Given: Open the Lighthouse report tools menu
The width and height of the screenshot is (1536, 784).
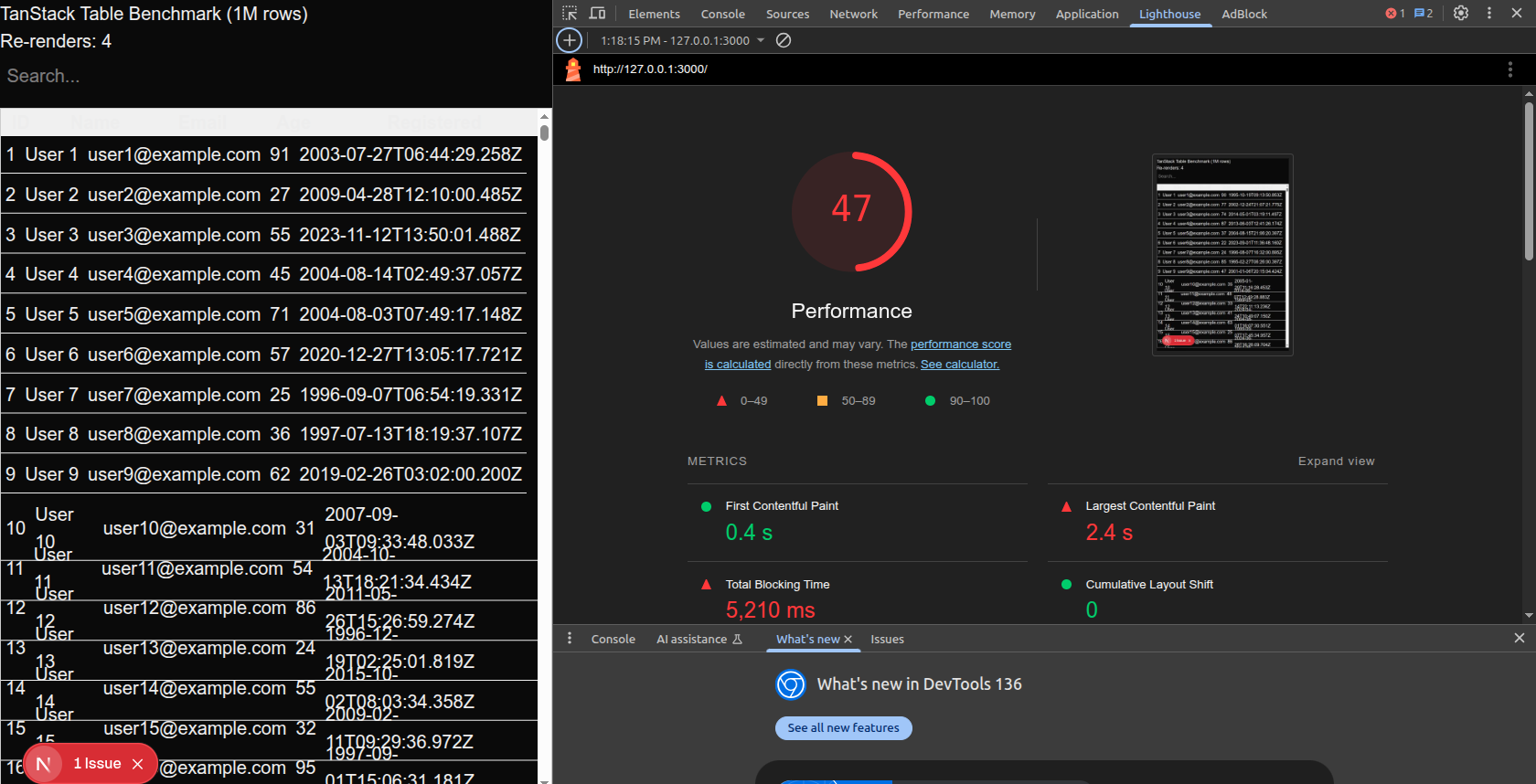Looking at the screenshot, I should tap(1509, 69).
